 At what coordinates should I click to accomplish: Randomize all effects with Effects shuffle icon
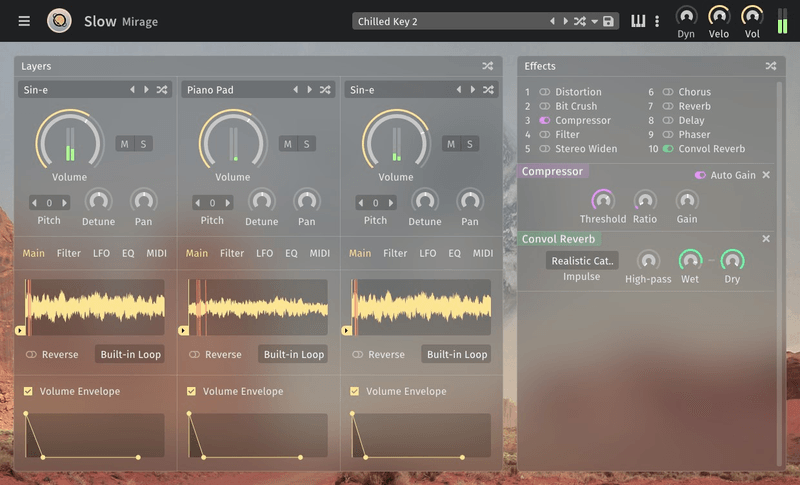click(x=771, y=66)
